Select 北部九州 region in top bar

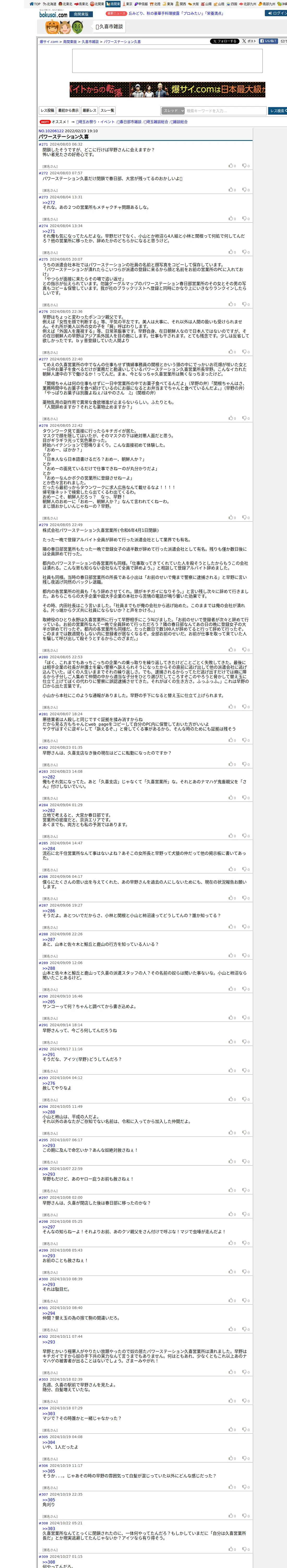pyautogui.click(x=248, y=4)
